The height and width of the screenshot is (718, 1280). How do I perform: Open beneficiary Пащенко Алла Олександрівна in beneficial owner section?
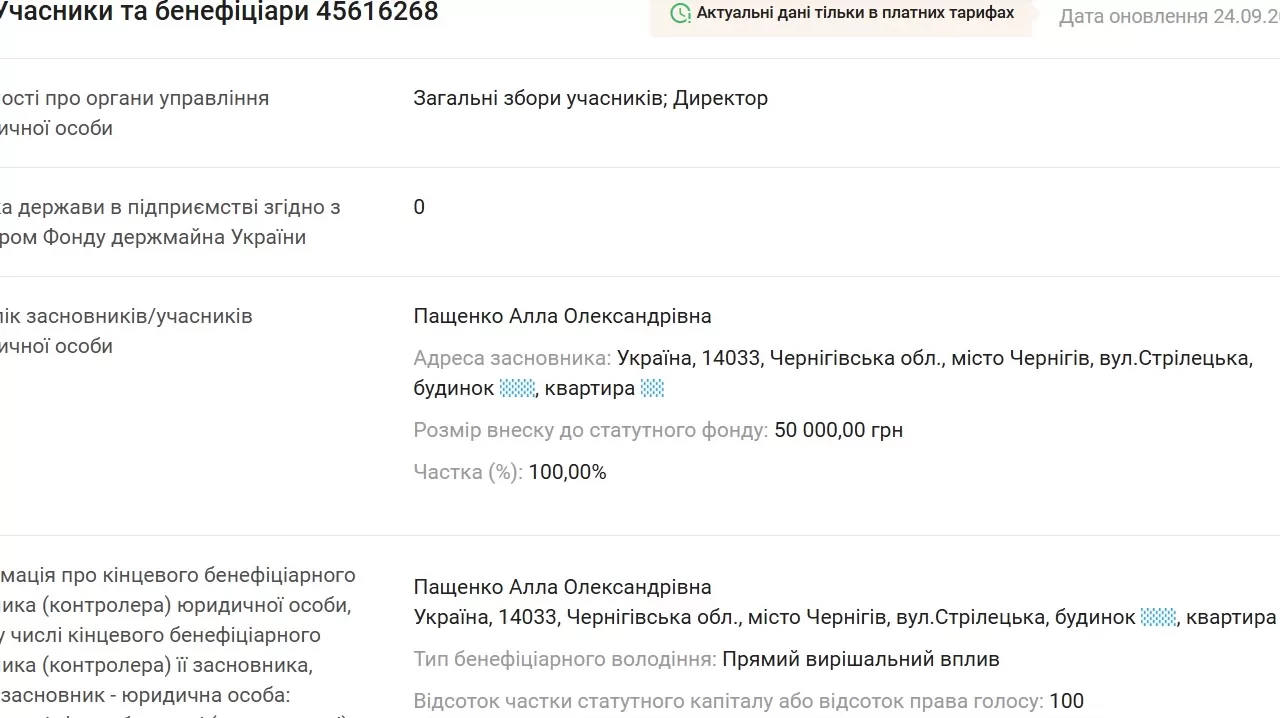coord(562,587)
